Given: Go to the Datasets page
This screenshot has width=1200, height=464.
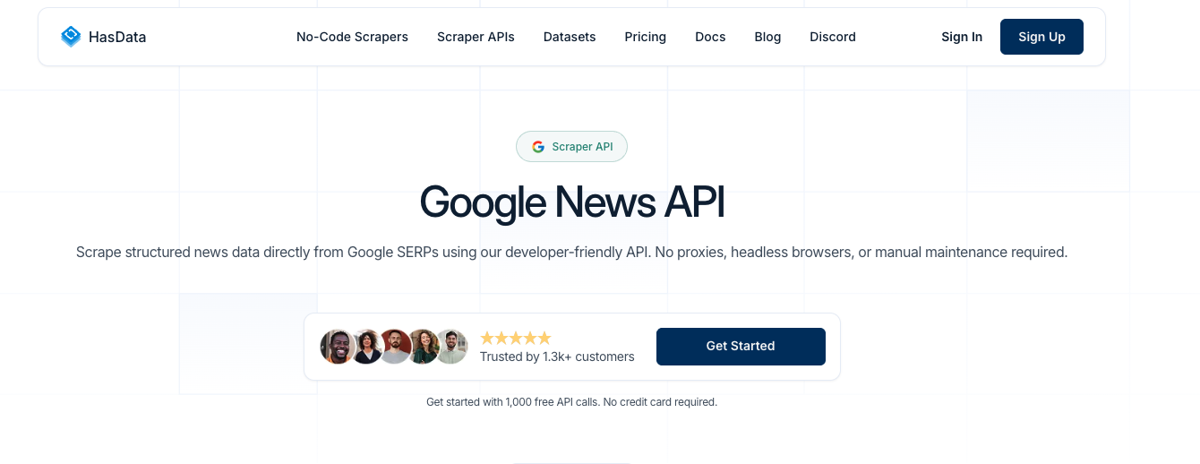Looking at the screenshot, I should pyautogui.click(x=569, y=37).
